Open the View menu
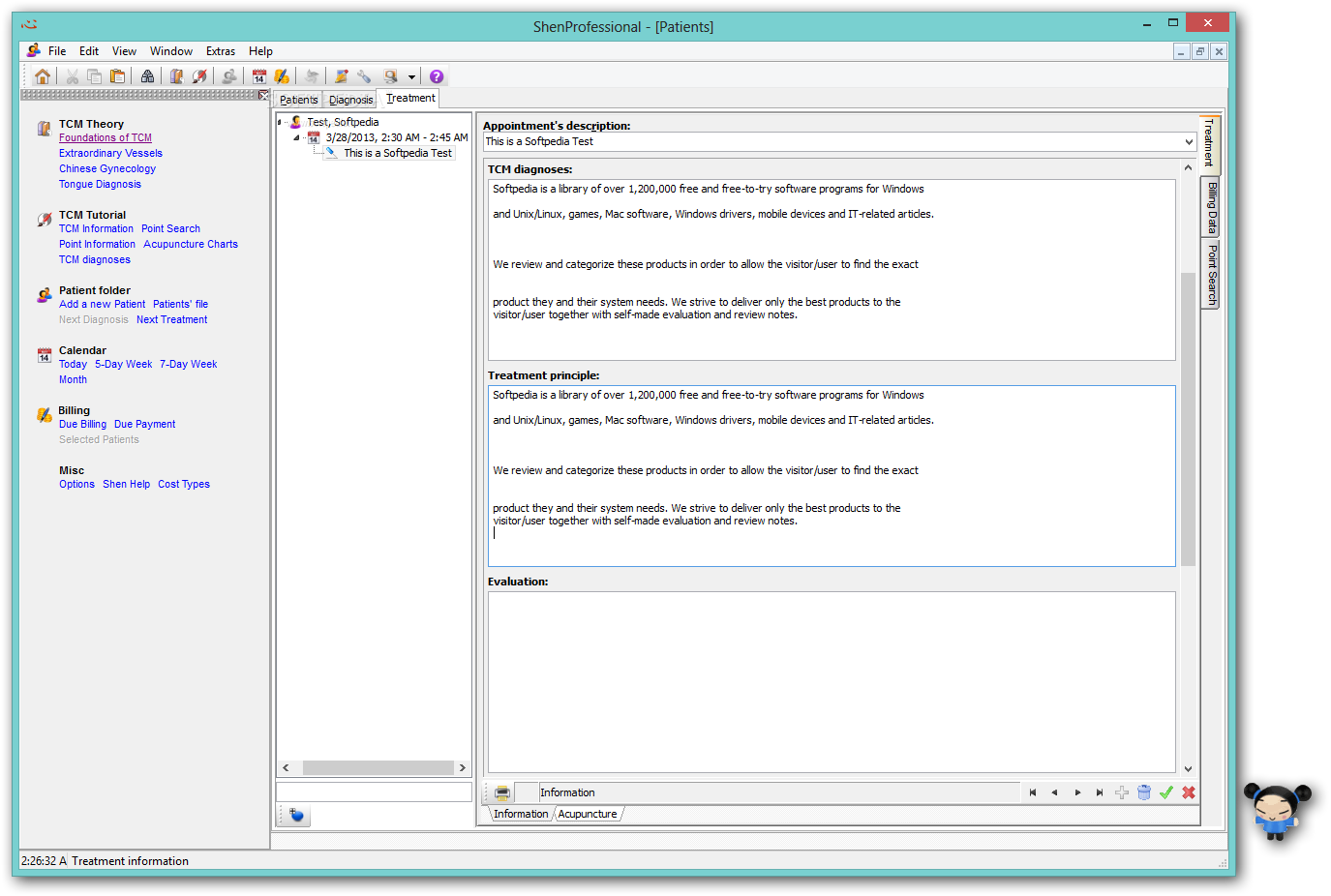Viewport: 1331px width, 896px height. pos(124,51)
